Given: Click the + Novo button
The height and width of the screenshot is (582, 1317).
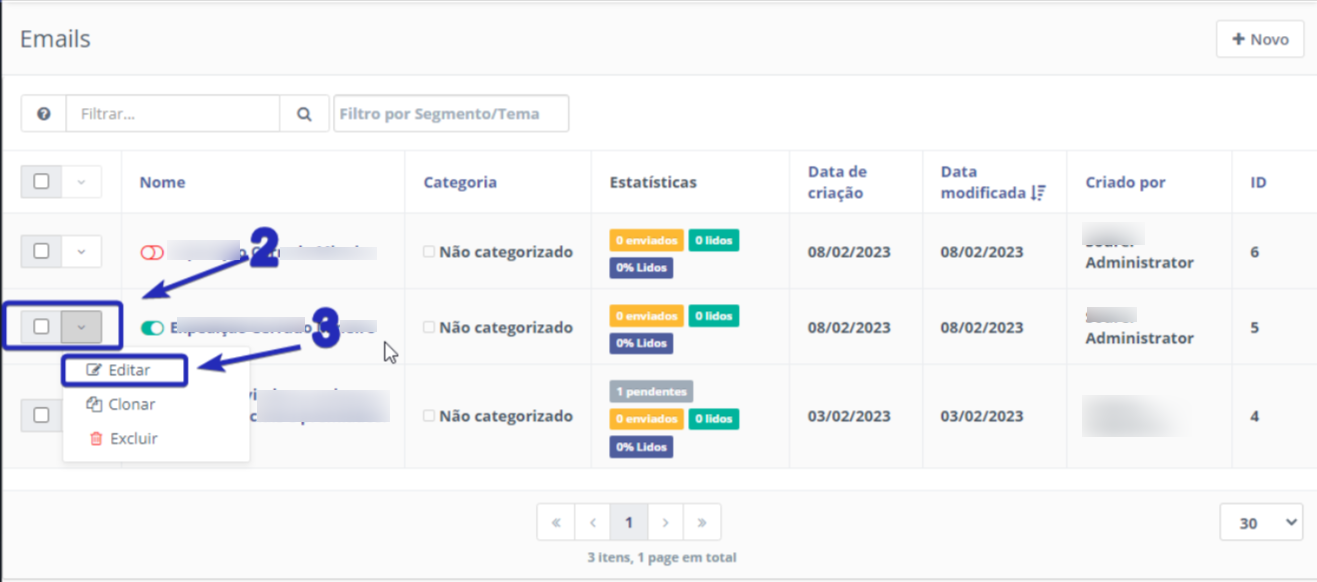Looking at the screenshot, I should coord(1259,39).
